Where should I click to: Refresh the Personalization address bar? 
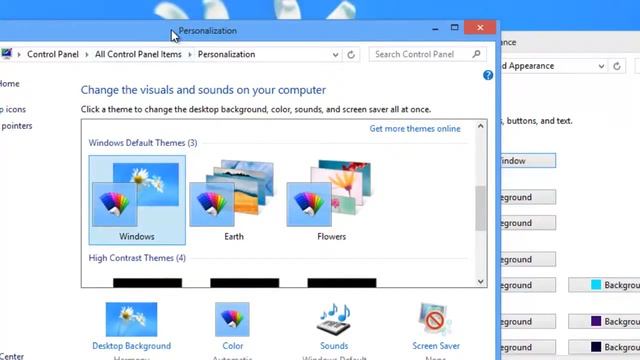point(351,55)
